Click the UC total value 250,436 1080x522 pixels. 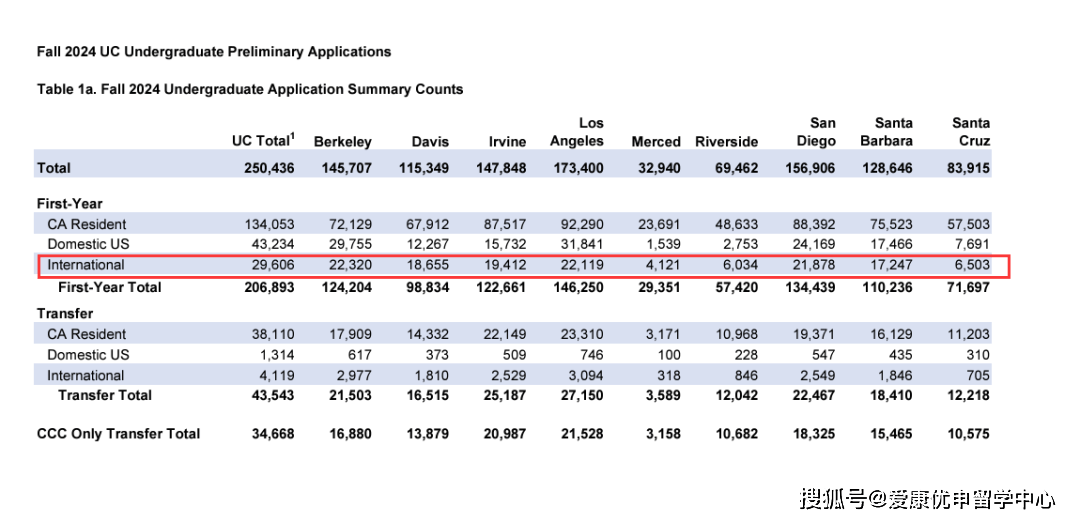tap(269, 168)
